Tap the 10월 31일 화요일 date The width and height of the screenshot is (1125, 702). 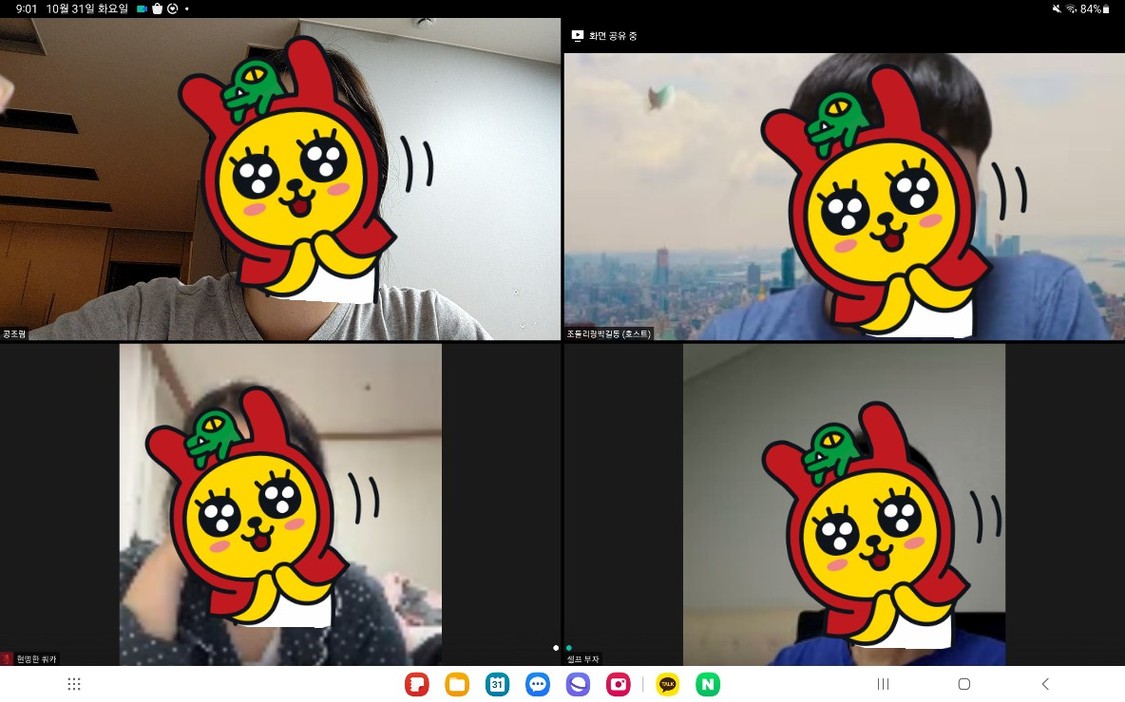pos(87,9)
